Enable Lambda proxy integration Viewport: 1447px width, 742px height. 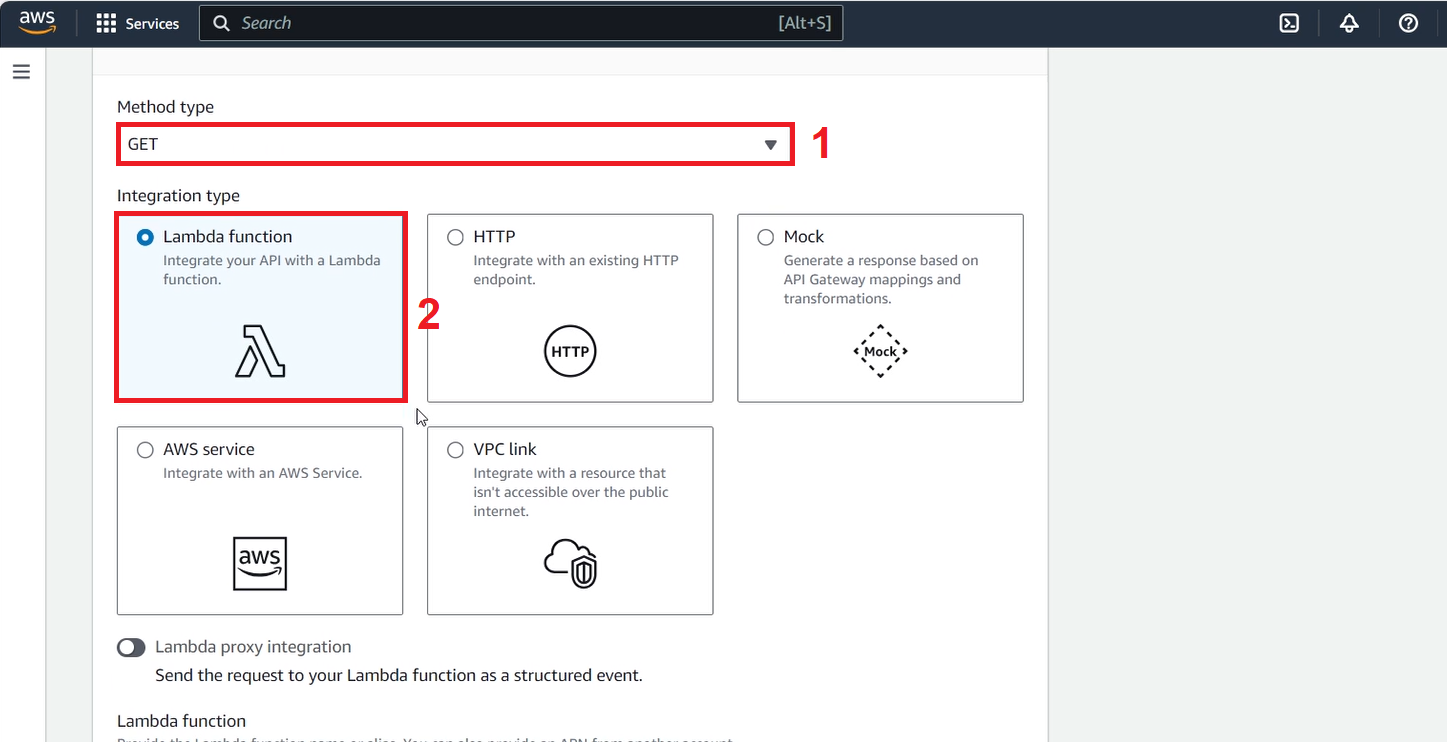131,647
